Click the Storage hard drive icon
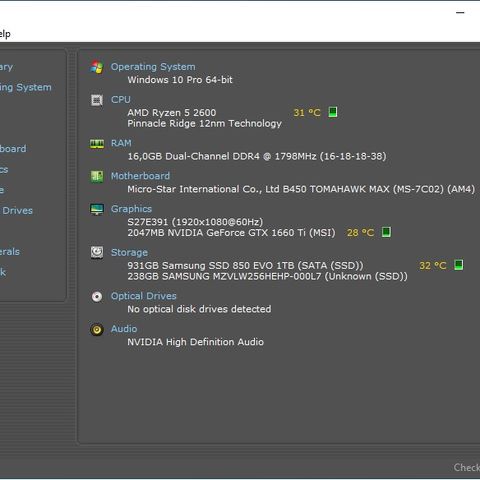480x480 pixels. pyautogui.click(x=97, y=253)
